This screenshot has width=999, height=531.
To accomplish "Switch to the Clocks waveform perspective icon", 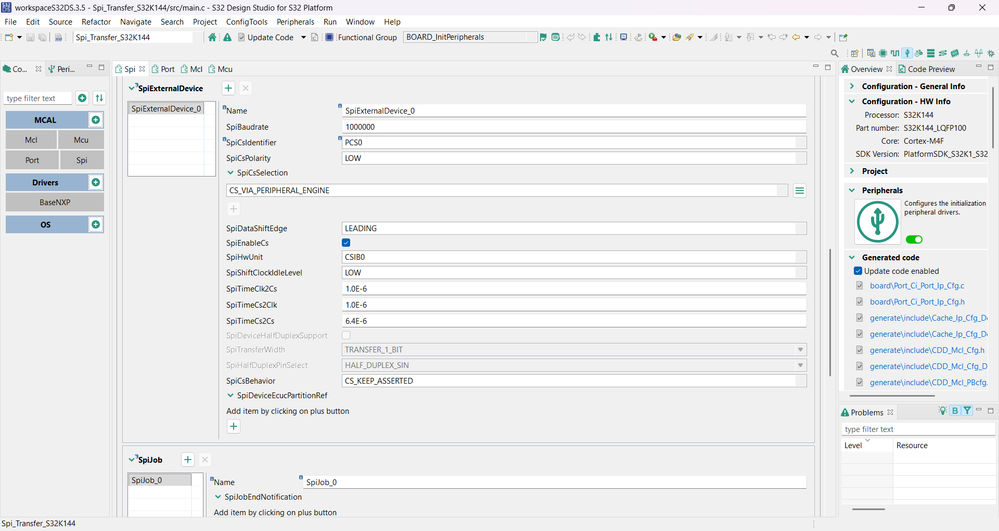I will tap(895, 54).
